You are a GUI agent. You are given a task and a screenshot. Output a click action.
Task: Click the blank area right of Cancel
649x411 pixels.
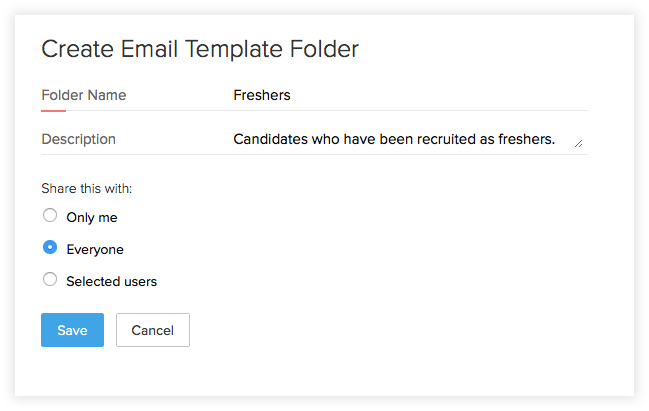coord(400,330)
